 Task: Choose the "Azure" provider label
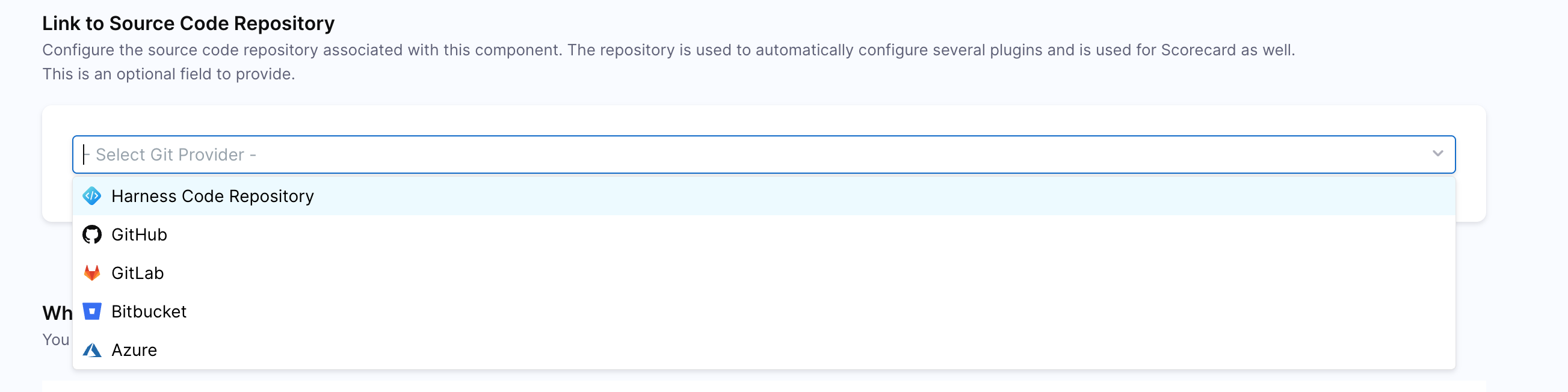[134, 350]
